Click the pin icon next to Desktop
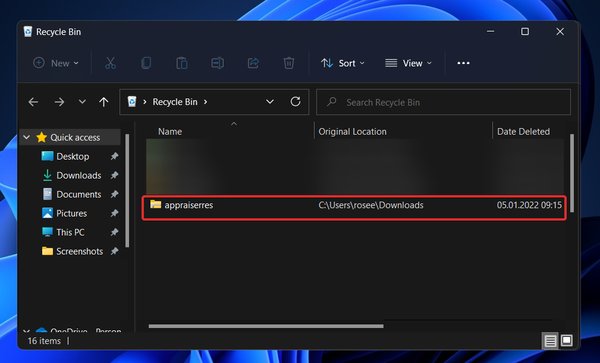 [x=114, y=156]
